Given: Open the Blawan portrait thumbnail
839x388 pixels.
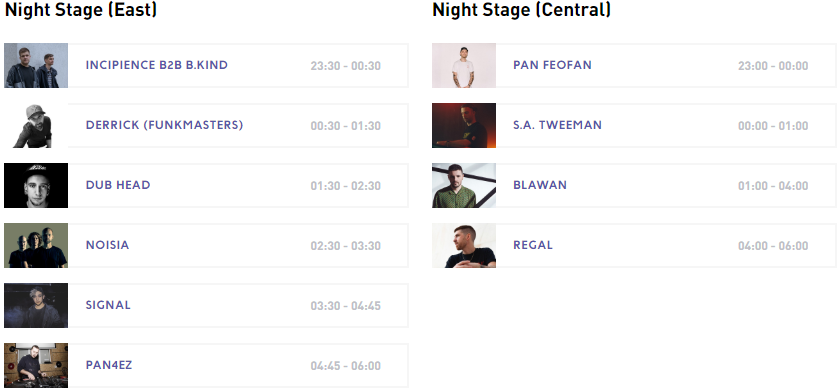Looking at the screenshot, I should [x=464, y=185].
